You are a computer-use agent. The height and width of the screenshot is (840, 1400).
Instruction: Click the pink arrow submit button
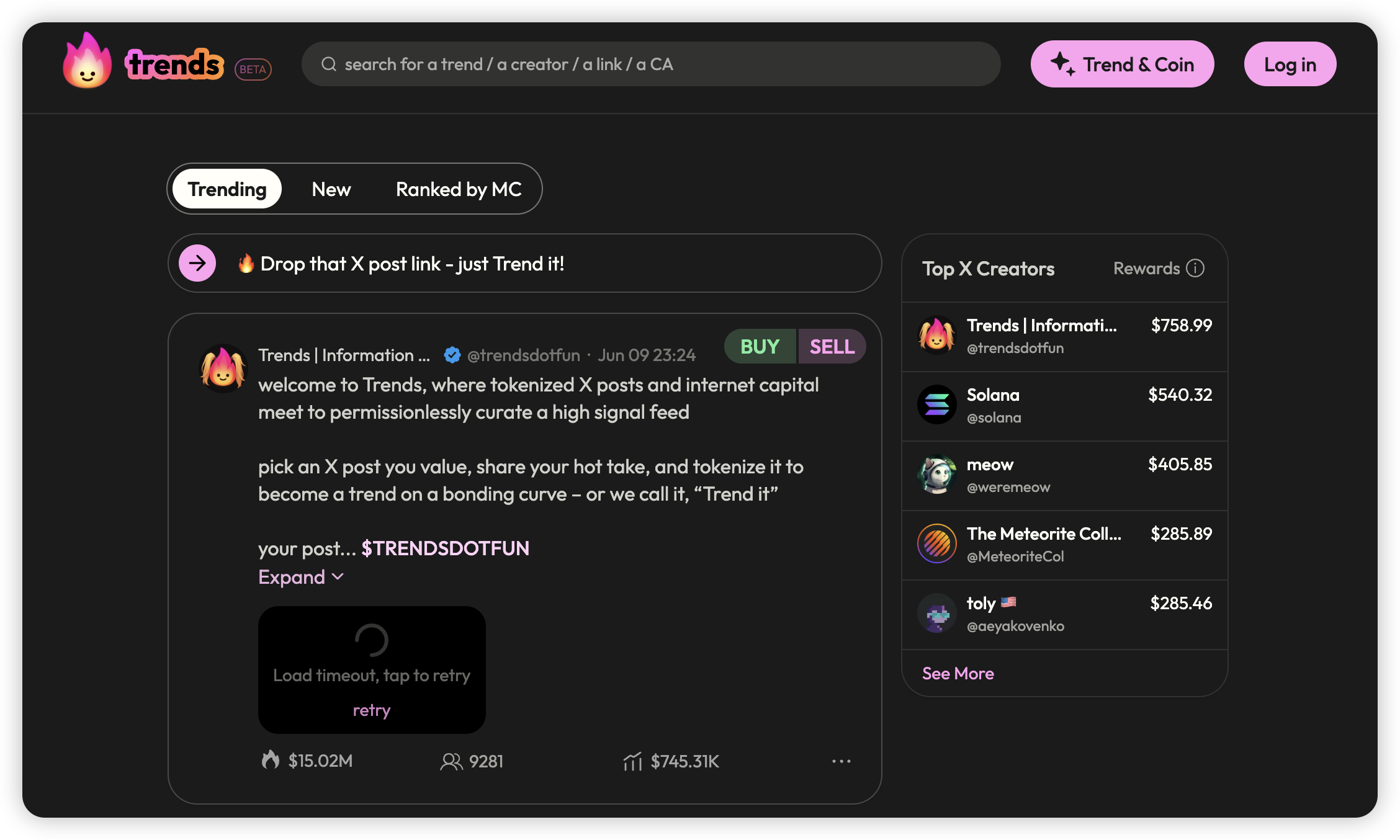click(x=197, y=263)
